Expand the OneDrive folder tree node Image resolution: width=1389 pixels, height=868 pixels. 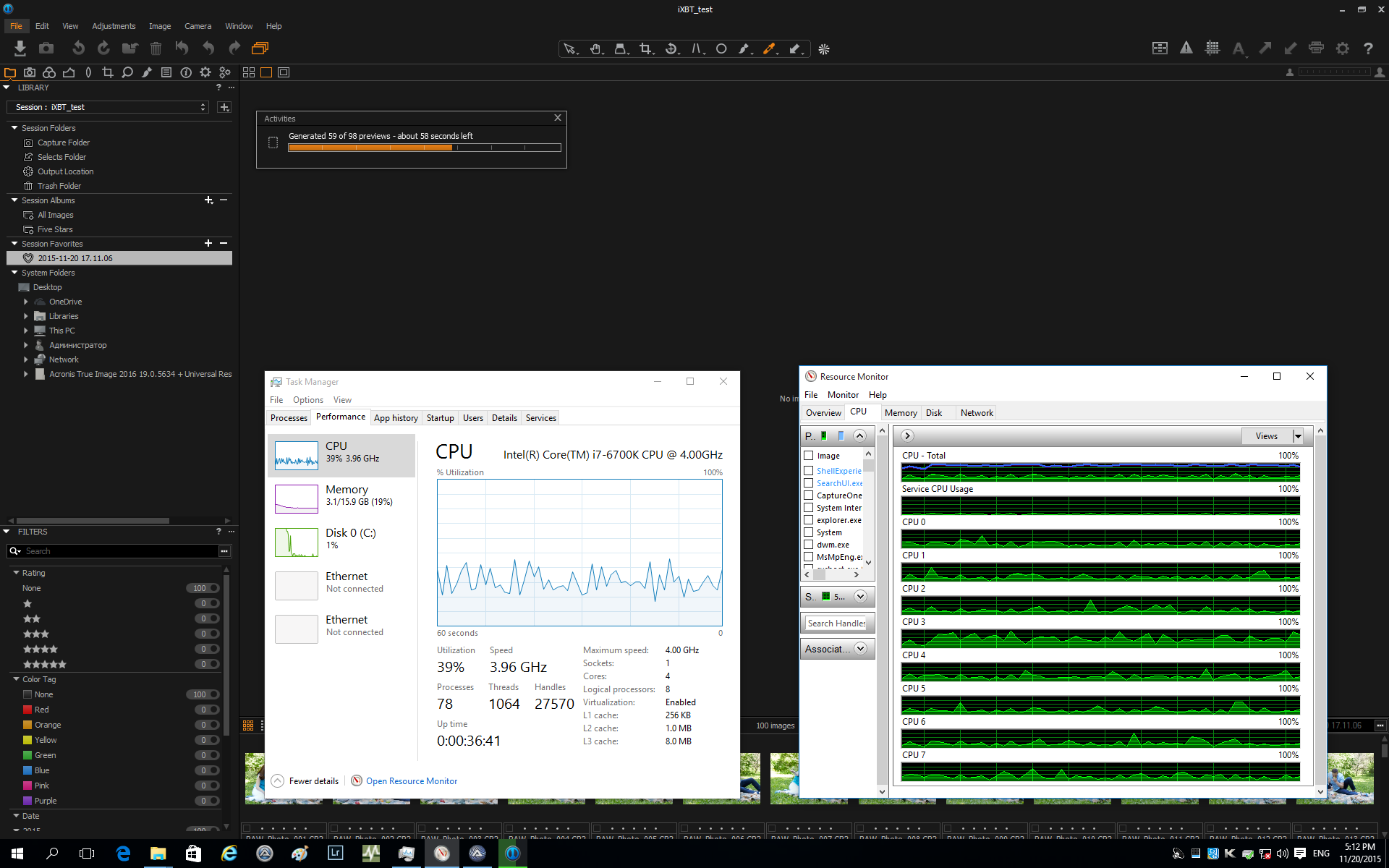tap(26, 302)
